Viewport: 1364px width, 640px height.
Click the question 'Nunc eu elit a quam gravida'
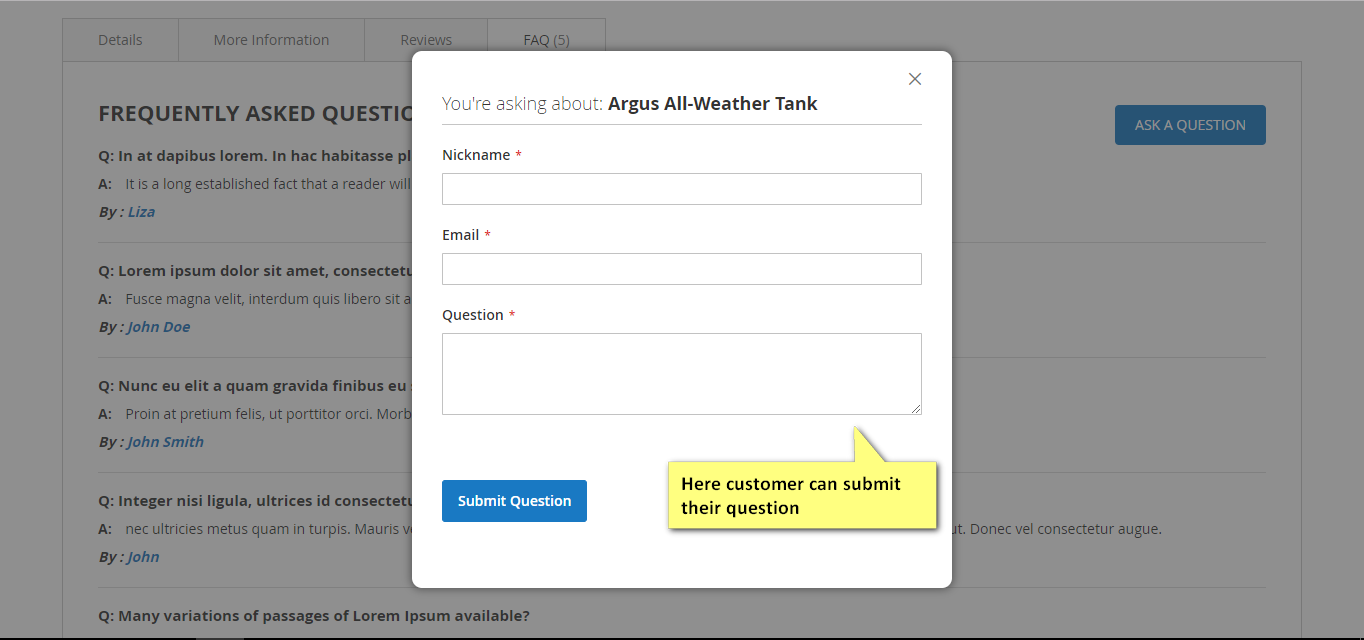point(255,386)
